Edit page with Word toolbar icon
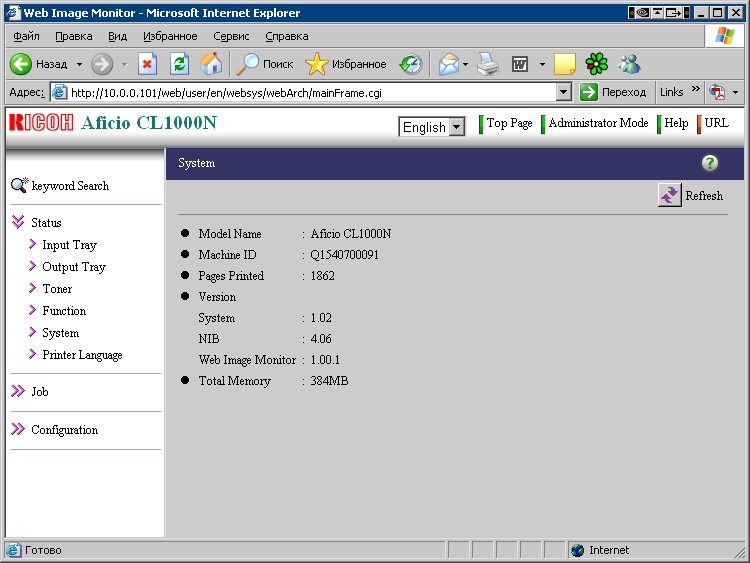Screen dimensions: 750x563 click(520, 64)
